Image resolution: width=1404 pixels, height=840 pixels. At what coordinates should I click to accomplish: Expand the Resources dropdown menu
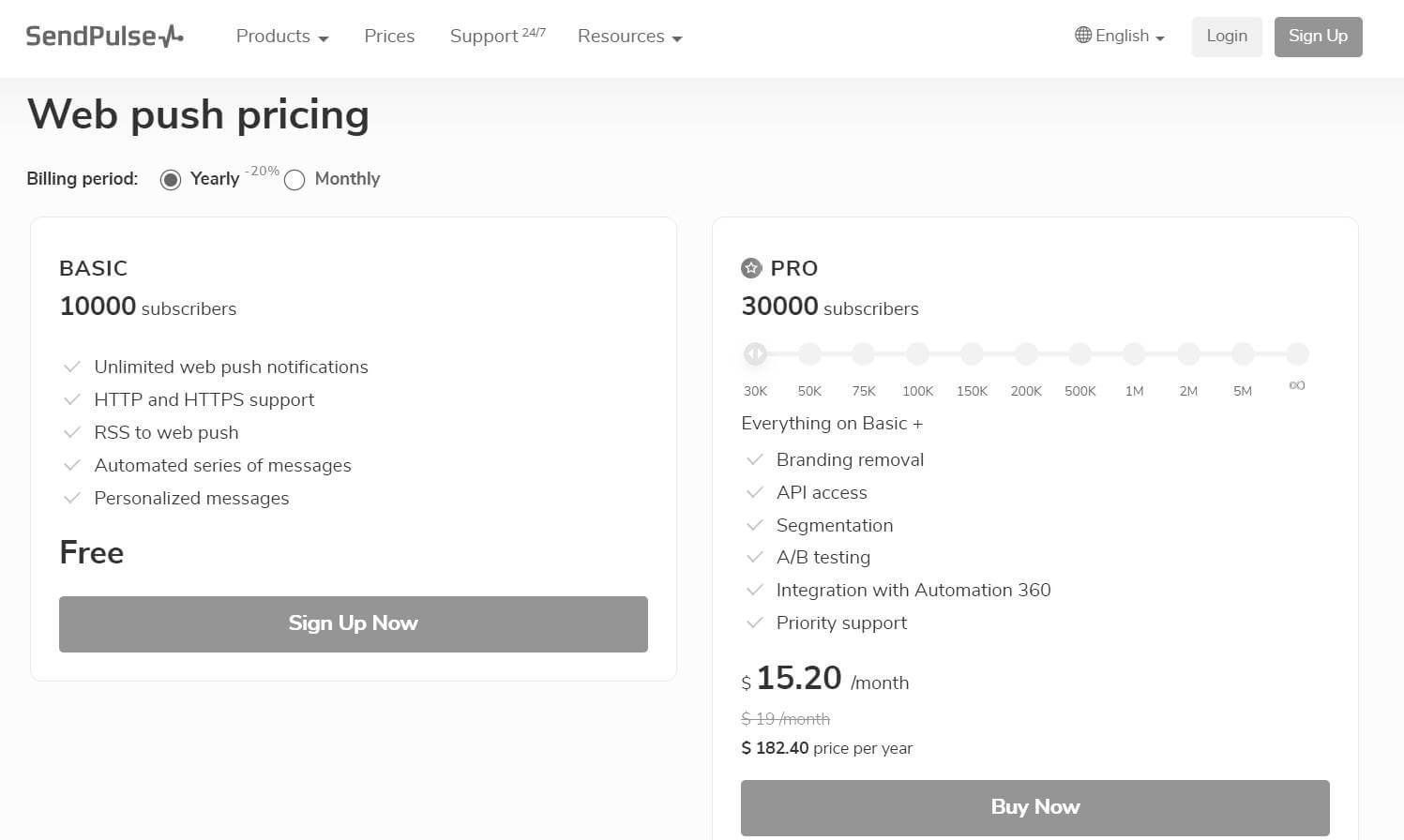pyautogui.click(x=630, y=37)
